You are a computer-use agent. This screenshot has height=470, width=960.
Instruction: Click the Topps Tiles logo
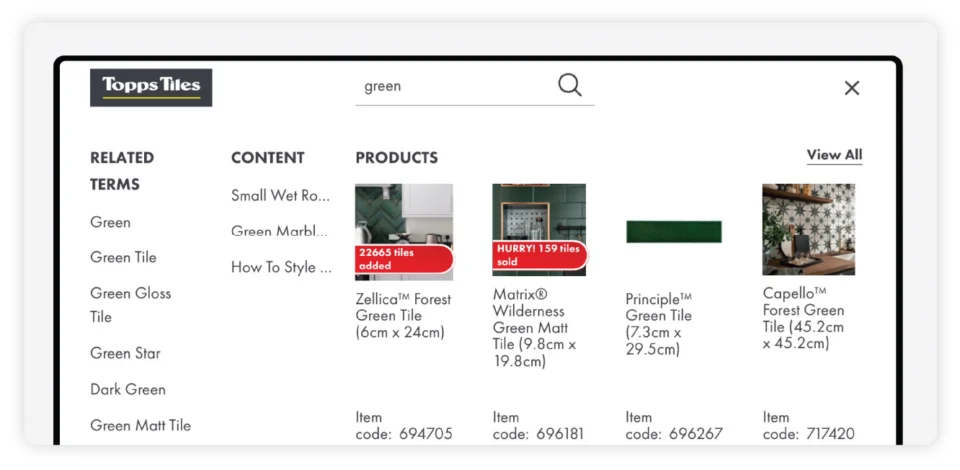pyautogui.click(x=151, y=87)
